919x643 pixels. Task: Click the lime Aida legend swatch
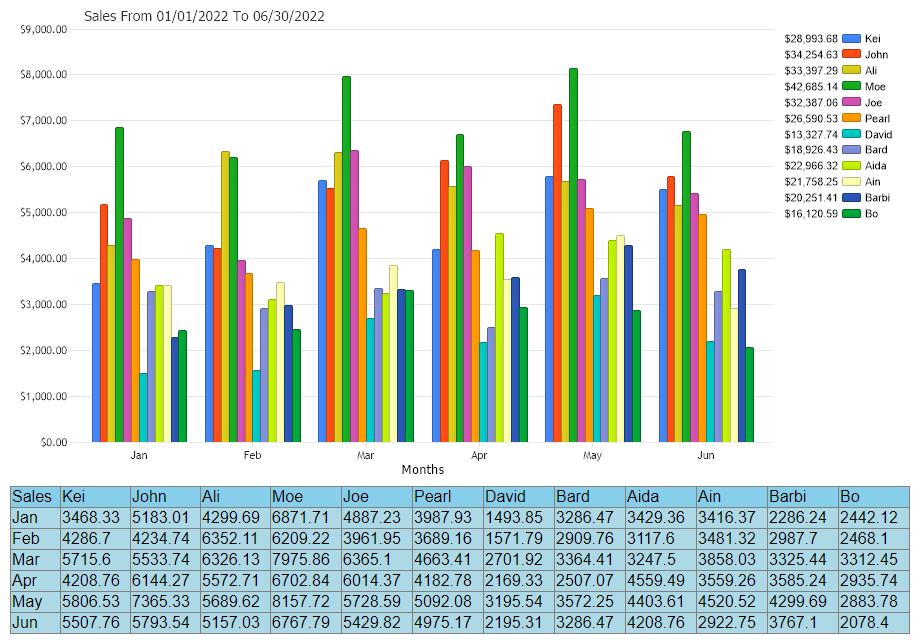coord(852,166)
